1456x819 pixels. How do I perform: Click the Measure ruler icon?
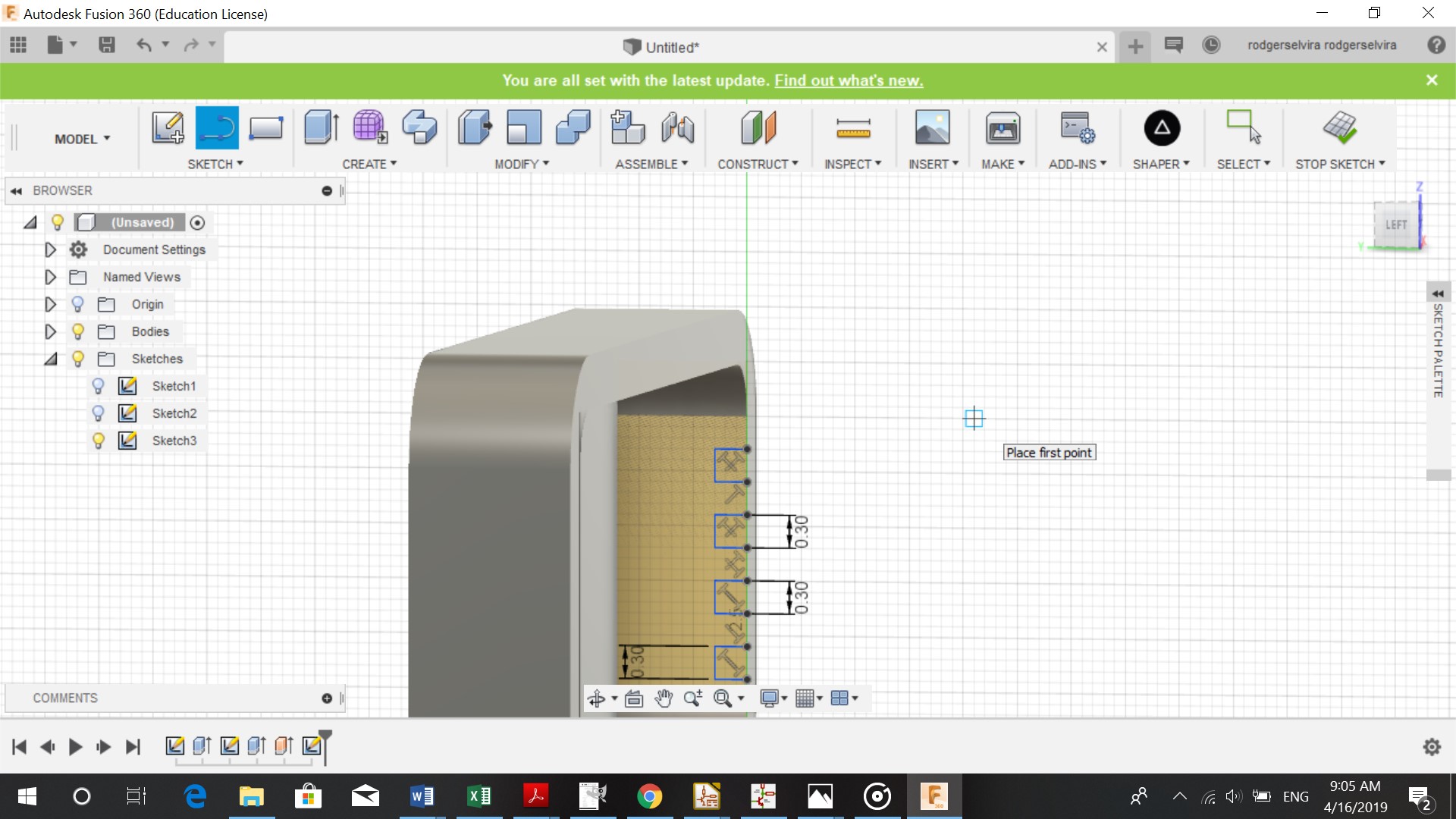tap(853, 127)
